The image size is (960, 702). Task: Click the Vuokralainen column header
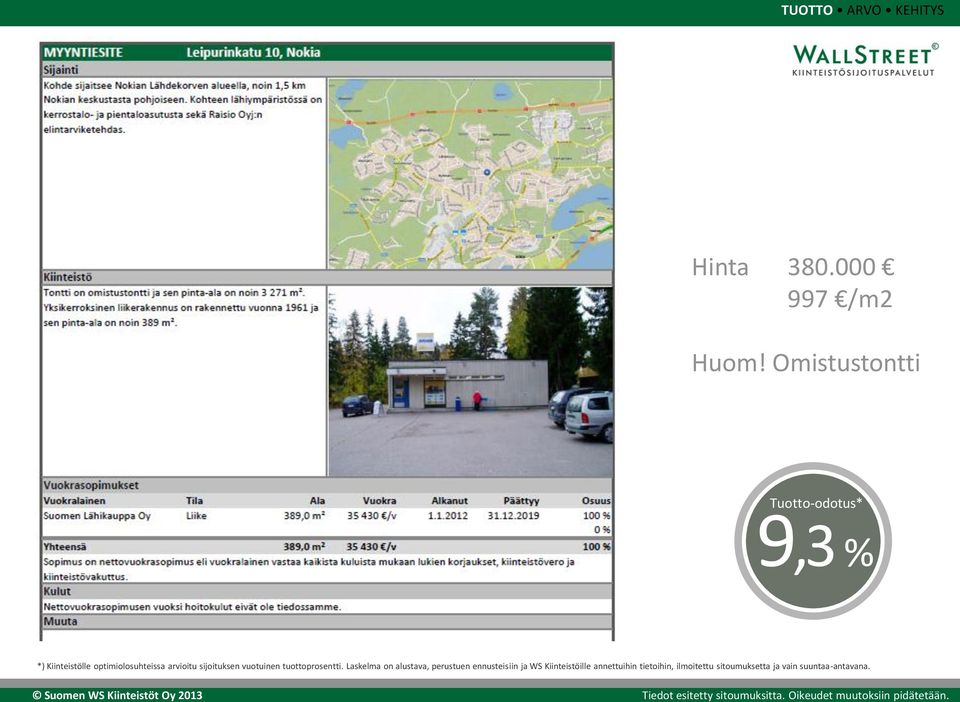coord(74,501)
